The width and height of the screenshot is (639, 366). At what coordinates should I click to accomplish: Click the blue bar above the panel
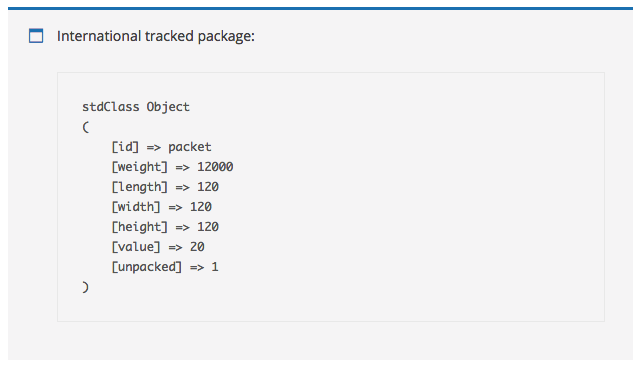320,8
